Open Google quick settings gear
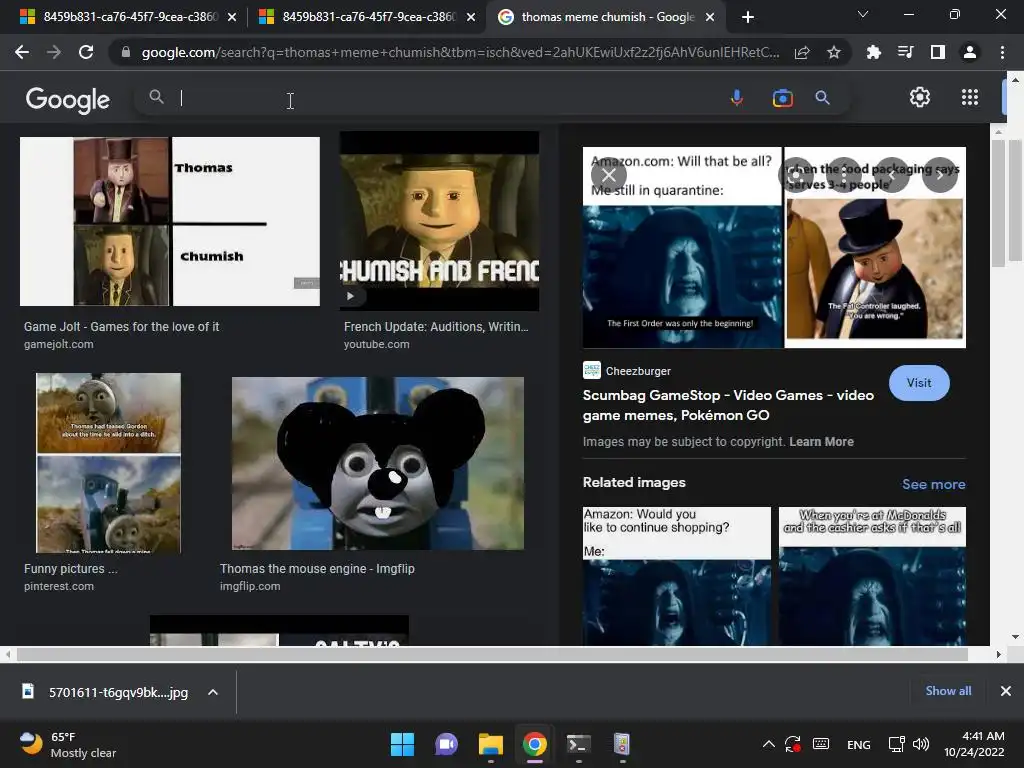This screenshot has width=1024, height=768. click(x=920, y=97)
